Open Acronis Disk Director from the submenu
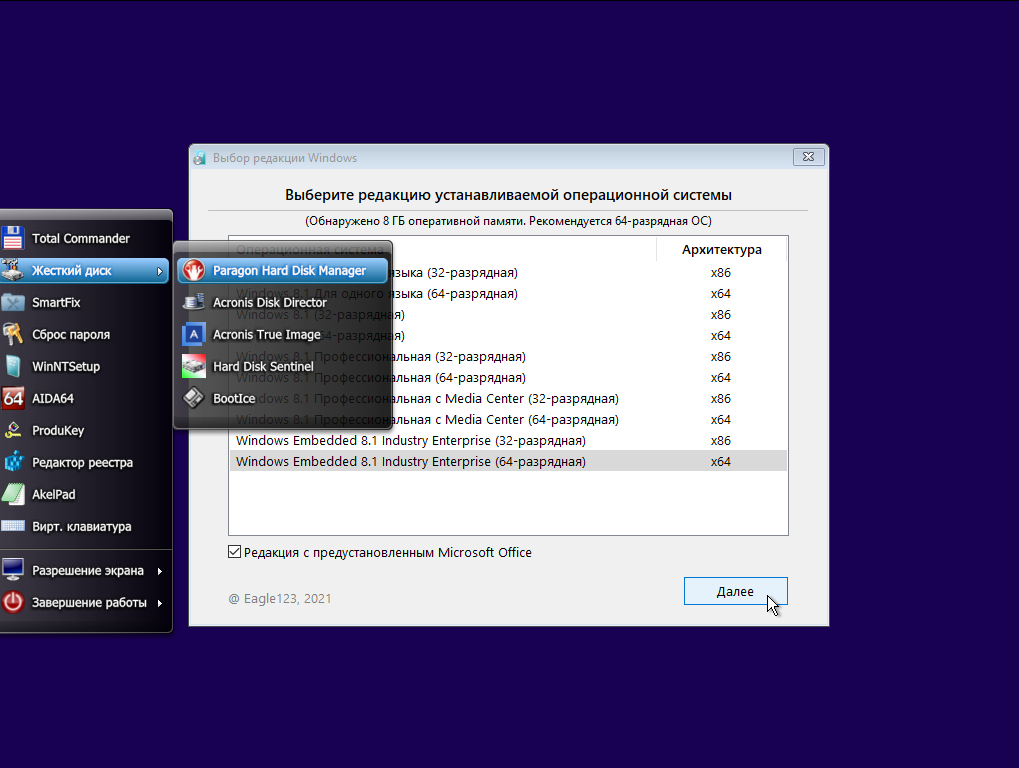This screenshot has width=1019, height=768. coord(269,302)
